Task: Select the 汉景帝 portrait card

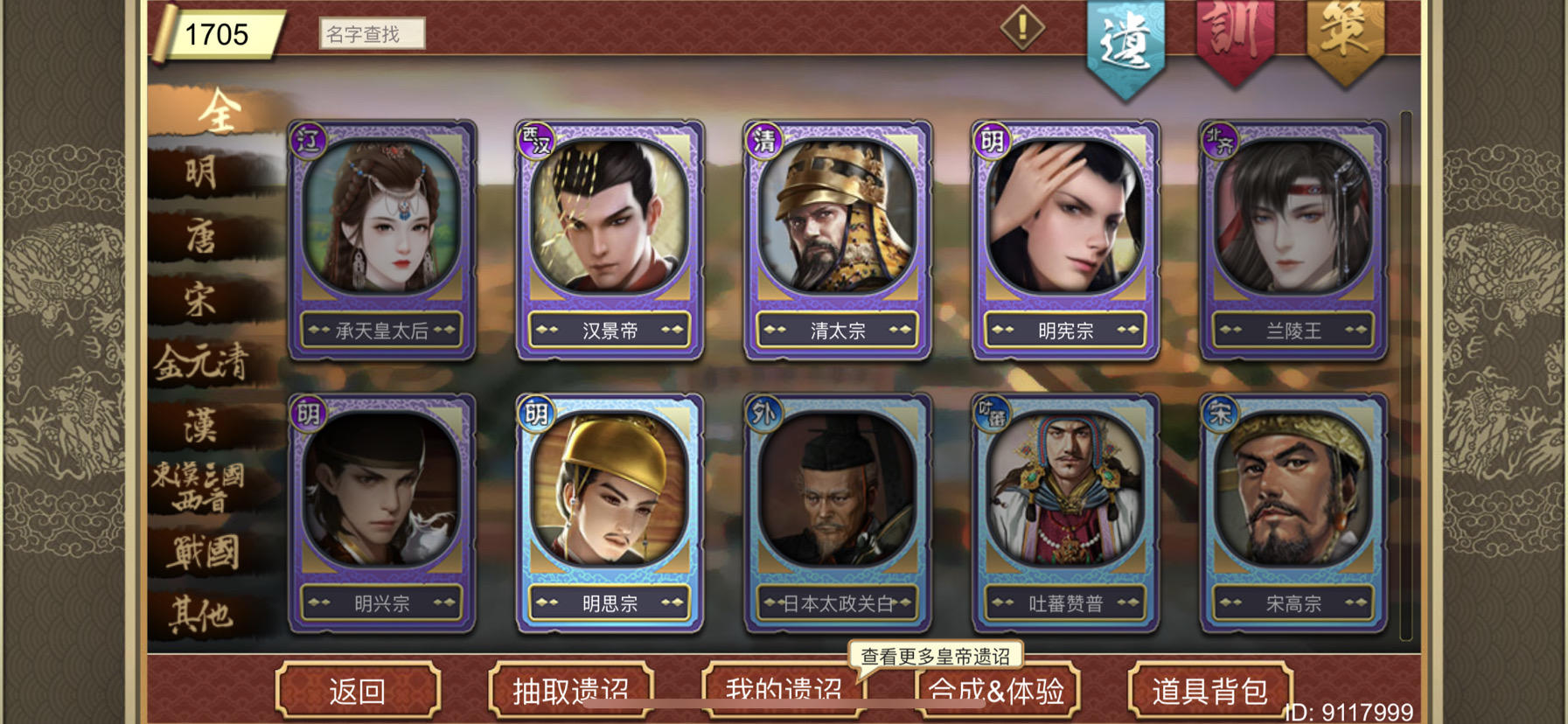Action: point(610,240)
